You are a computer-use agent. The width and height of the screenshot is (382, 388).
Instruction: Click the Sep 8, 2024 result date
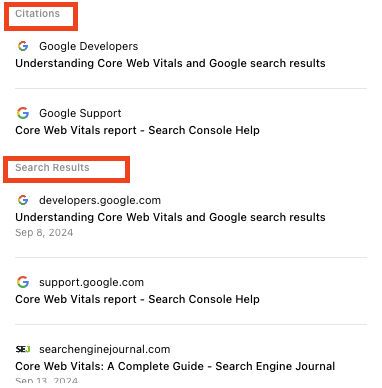point(44,232)
